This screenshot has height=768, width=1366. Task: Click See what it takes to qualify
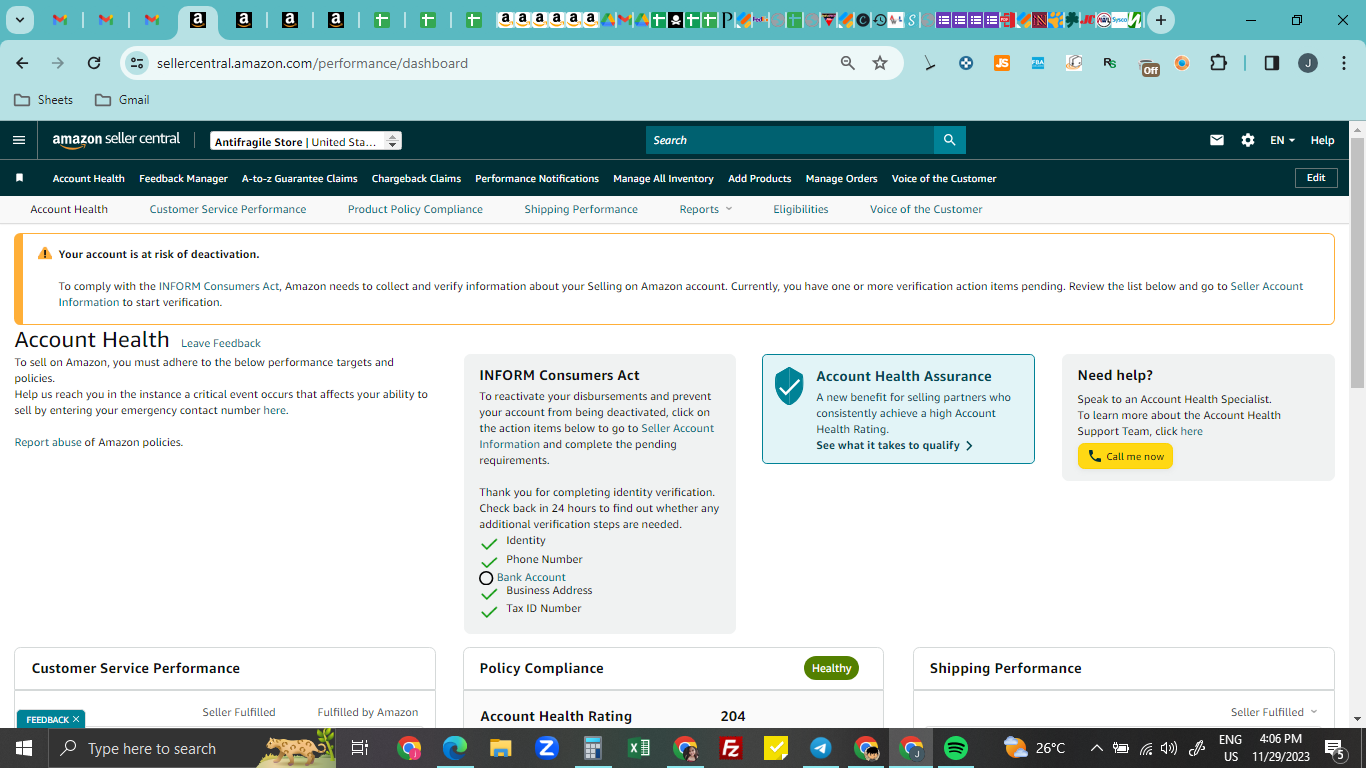pyautogui.click(x=895, y=445)
